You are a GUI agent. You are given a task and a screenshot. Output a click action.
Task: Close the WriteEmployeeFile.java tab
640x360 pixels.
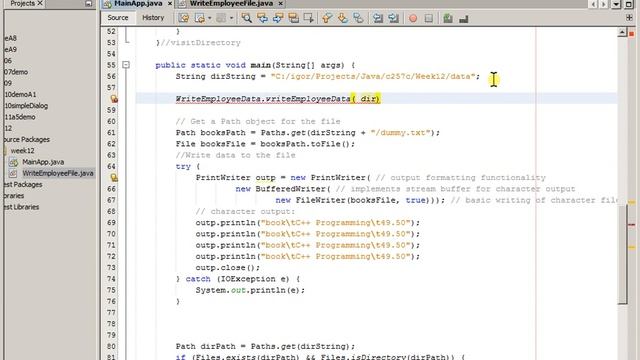(280, 4)
